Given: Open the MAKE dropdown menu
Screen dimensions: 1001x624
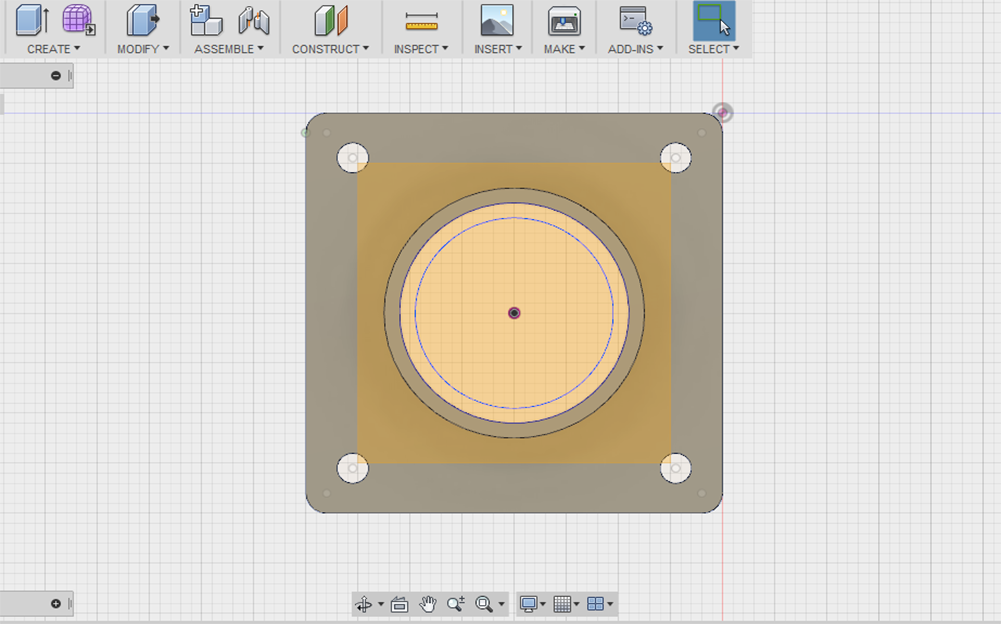Looking at the screenshot, I should coord(564,49).
